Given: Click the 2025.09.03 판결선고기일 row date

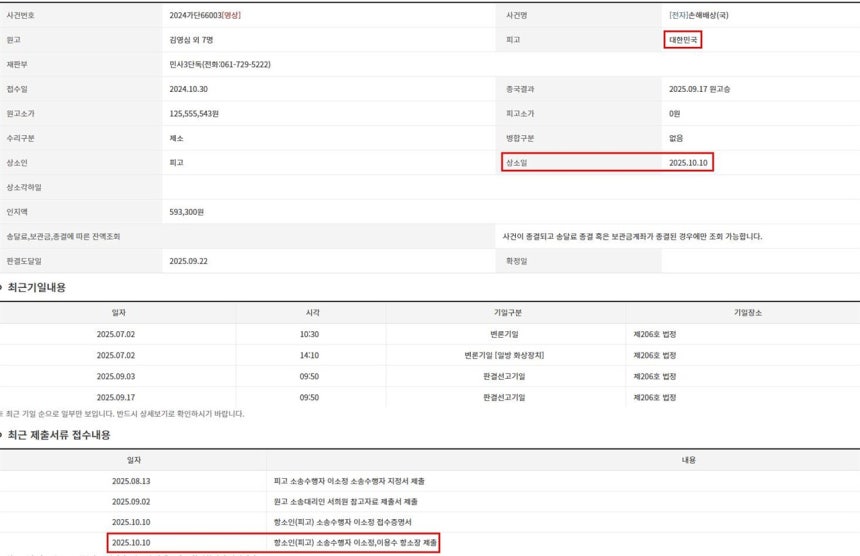Looking at the screenshot, I should (x=118, y=376).
